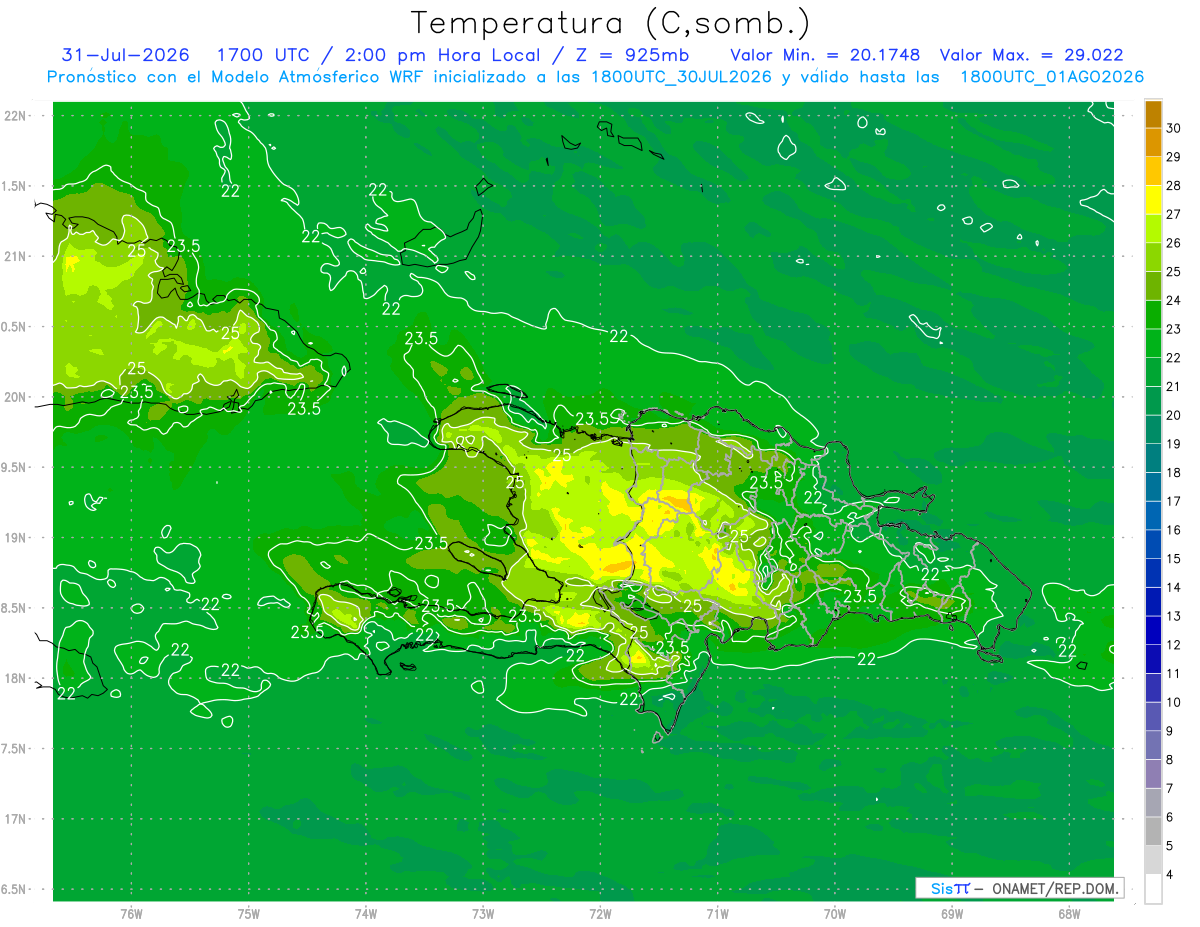Click the "74W" longitude axis label
Viewport: 1200px width, 927px height.
point(365,914)
